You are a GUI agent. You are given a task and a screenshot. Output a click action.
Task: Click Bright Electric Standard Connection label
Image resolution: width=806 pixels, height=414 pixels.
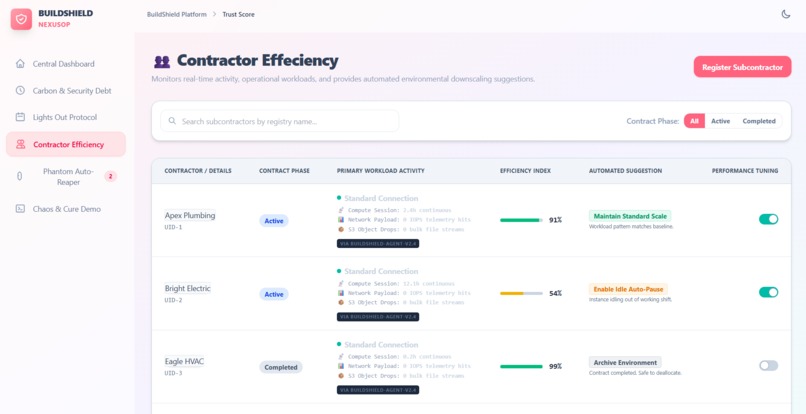(381, 271)
